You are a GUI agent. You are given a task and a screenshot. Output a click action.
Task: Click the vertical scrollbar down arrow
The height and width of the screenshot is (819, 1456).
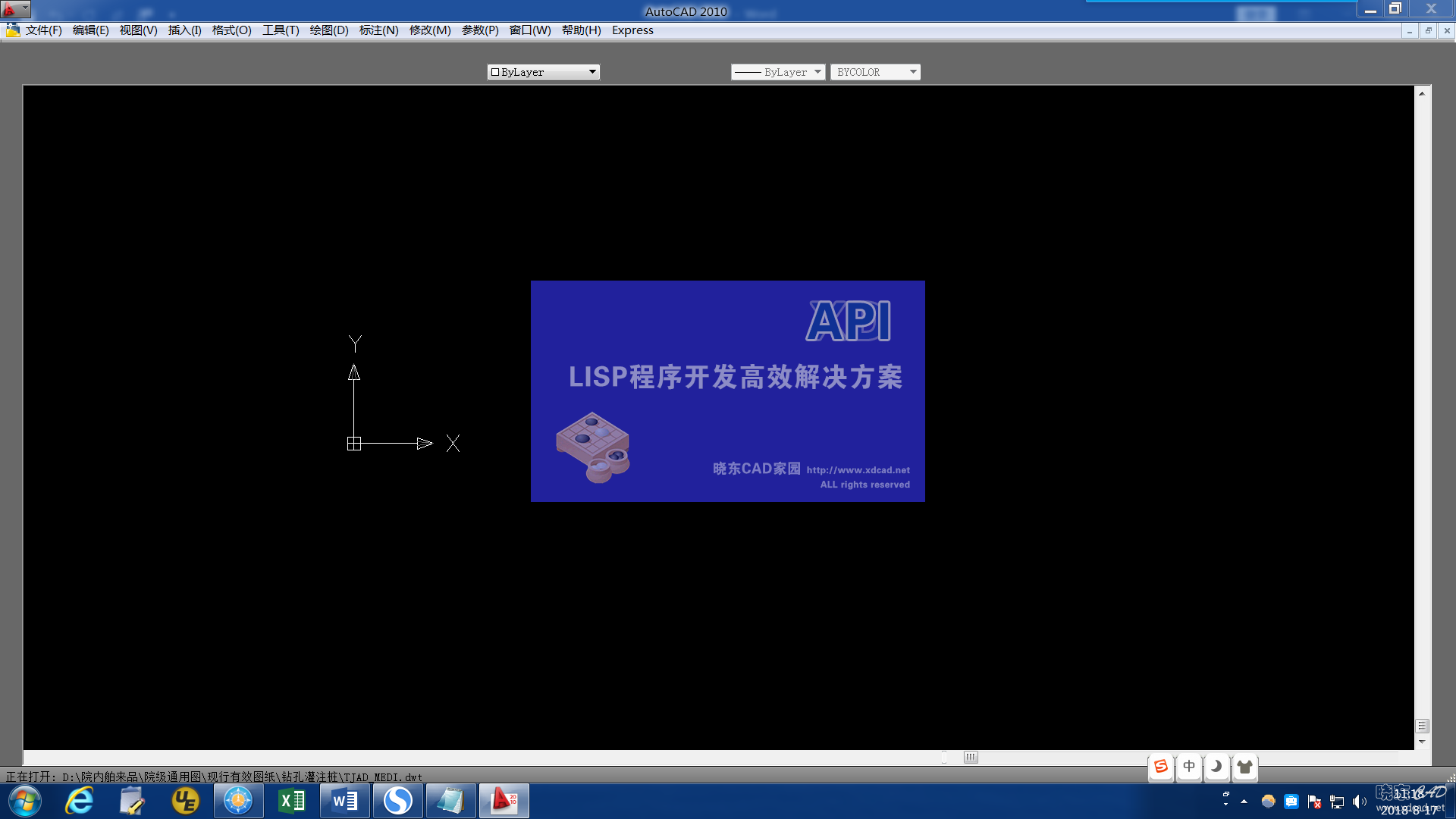pos(1422,742)
